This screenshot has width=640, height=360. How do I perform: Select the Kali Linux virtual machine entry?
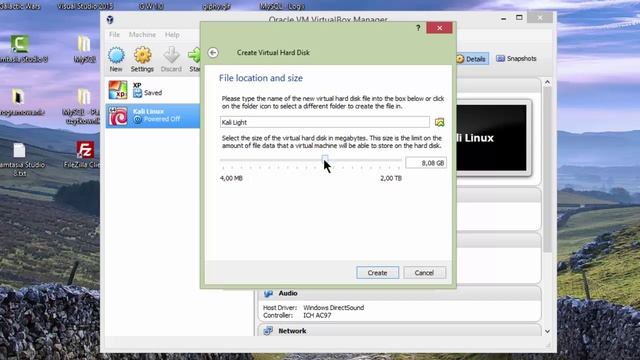tap(153, 116)
